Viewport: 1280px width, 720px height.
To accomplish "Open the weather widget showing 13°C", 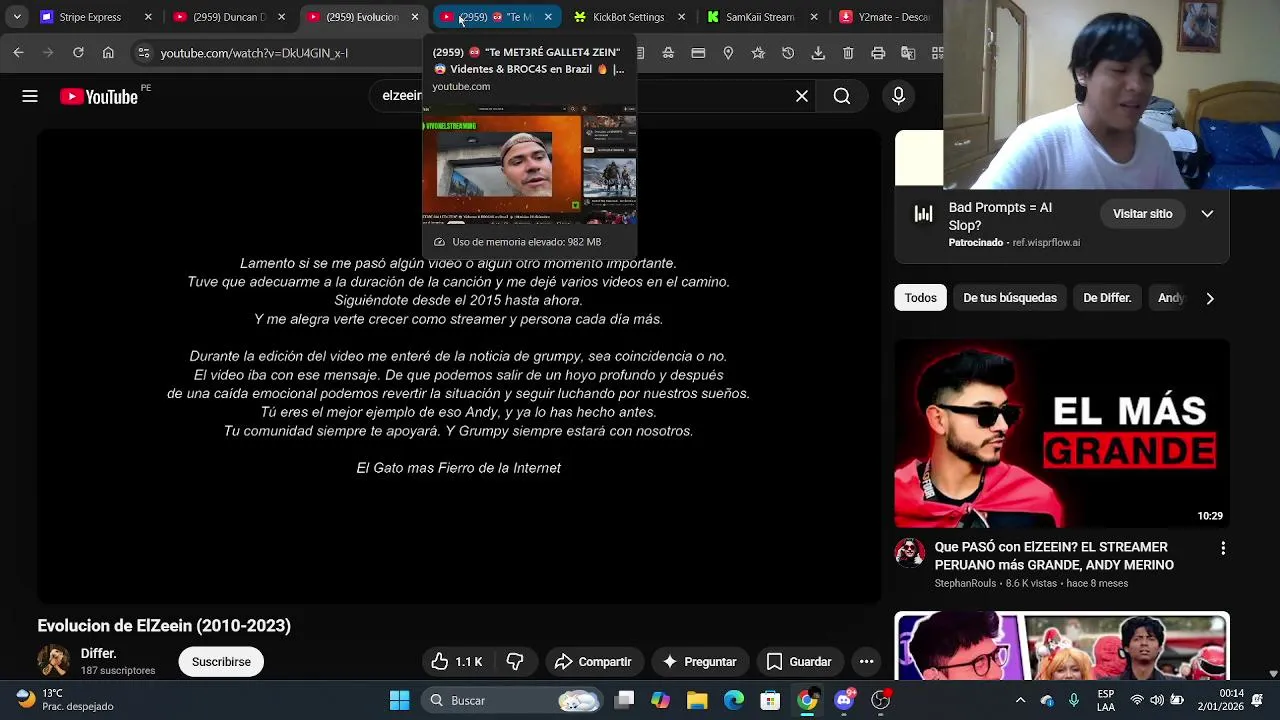I will 65,700.
